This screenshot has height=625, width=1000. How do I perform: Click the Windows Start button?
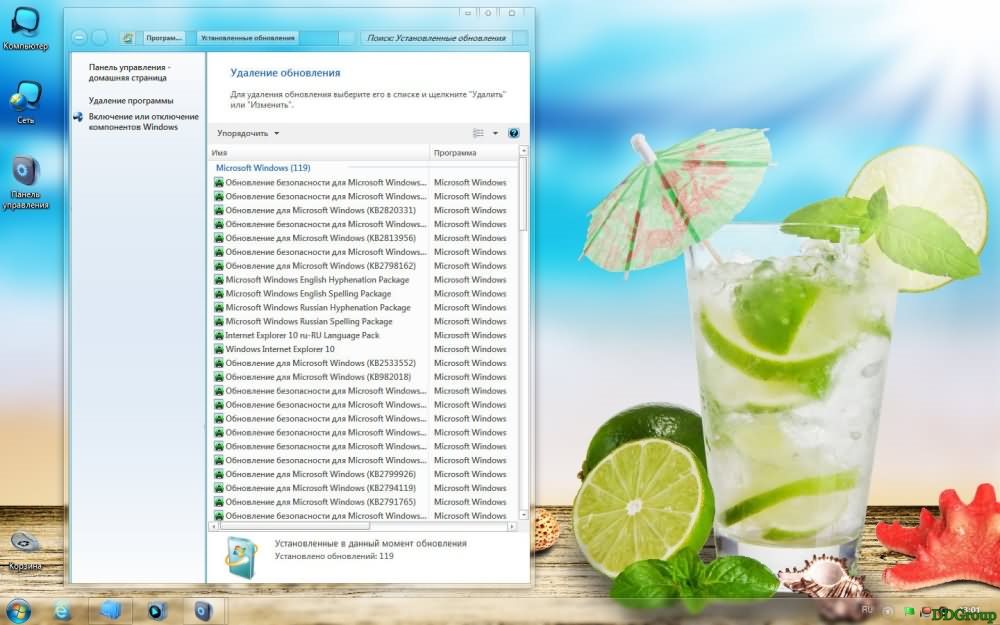coord(18,610)
